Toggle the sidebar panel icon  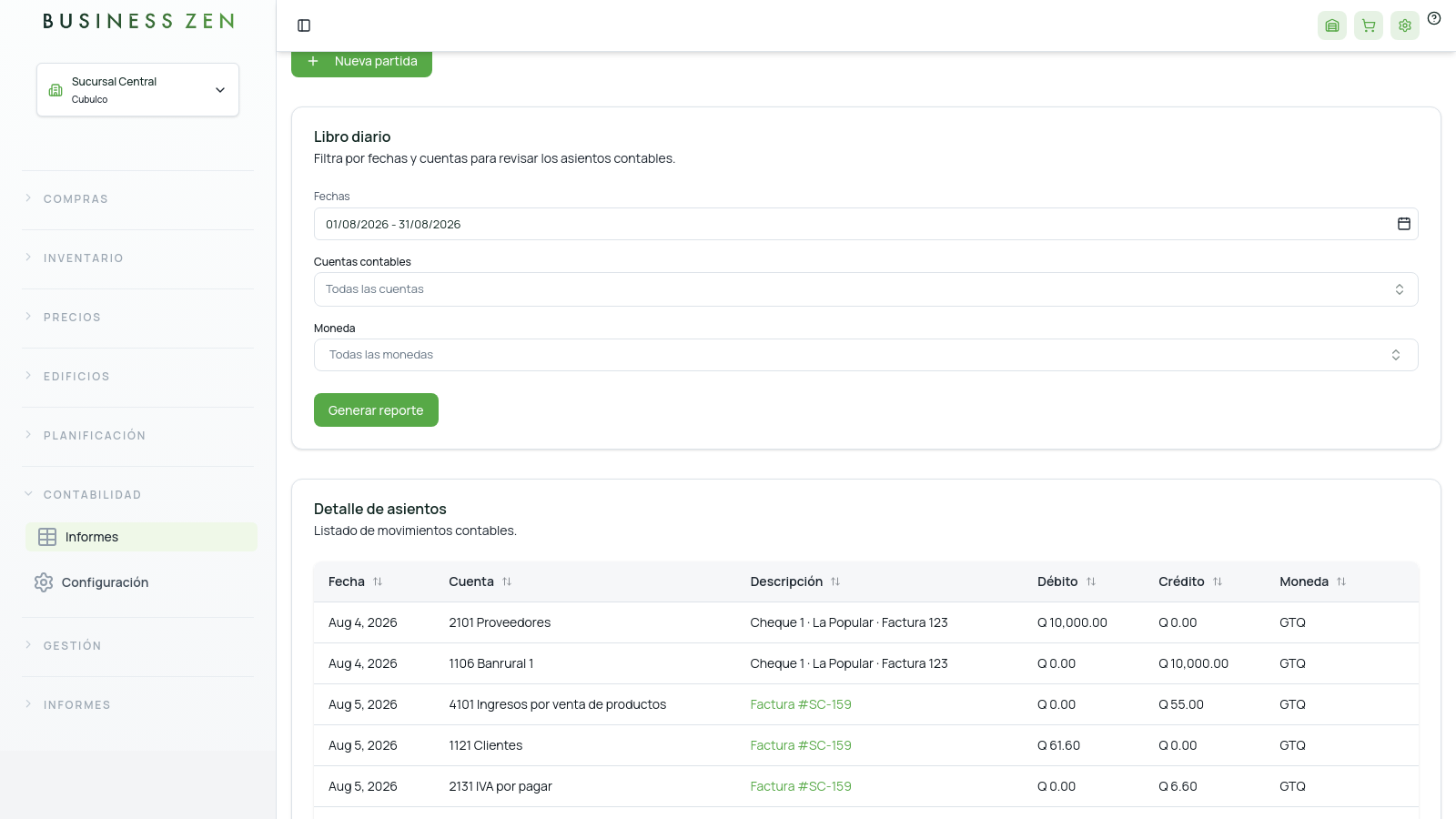coord(304,25)
